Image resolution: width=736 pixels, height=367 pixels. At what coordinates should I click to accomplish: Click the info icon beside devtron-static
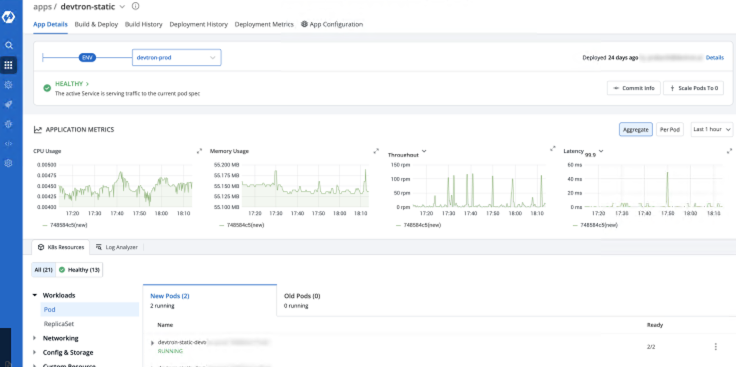[136, 7]
